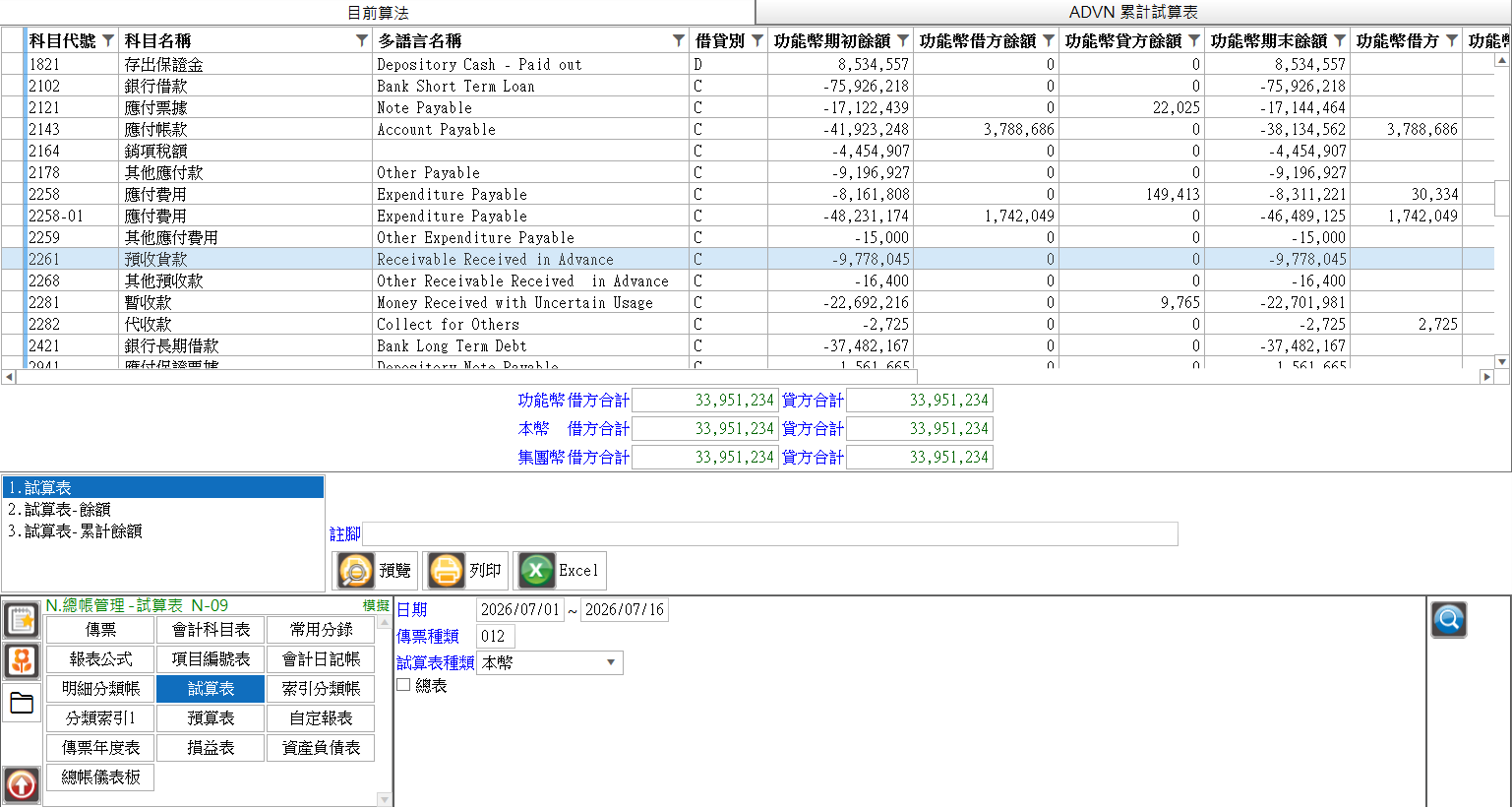Click the 列印 print button
The width and height of the screenshot is (1512, 808).
(466, 571)
